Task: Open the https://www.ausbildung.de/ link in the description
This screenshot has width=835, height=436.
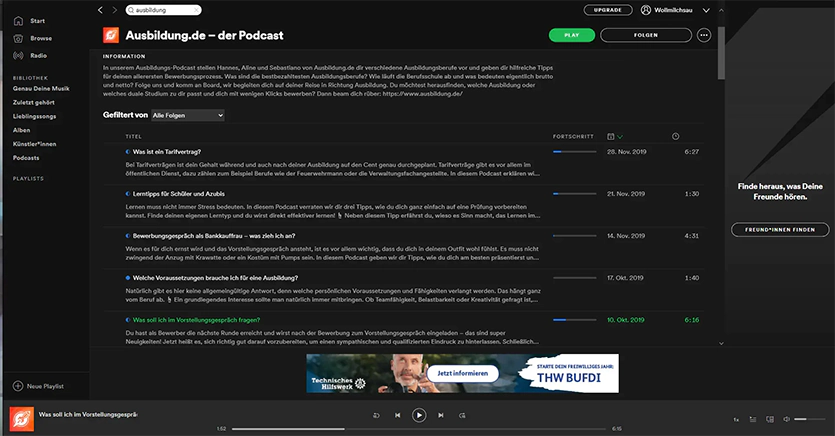Action: coord(422,94)
